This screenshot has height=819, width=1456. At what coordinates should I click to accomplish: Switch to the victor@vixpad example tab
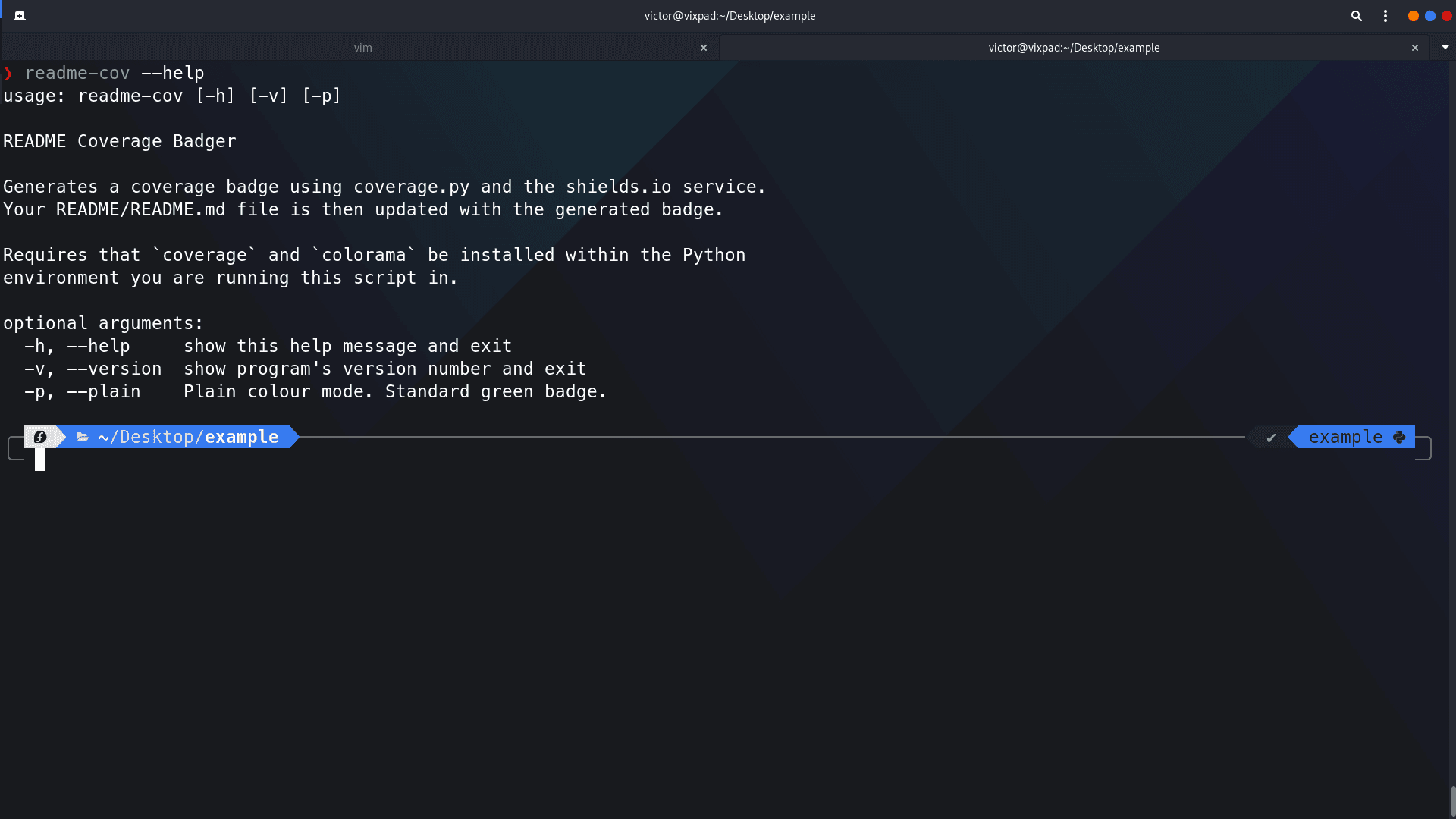point(1074,47)
